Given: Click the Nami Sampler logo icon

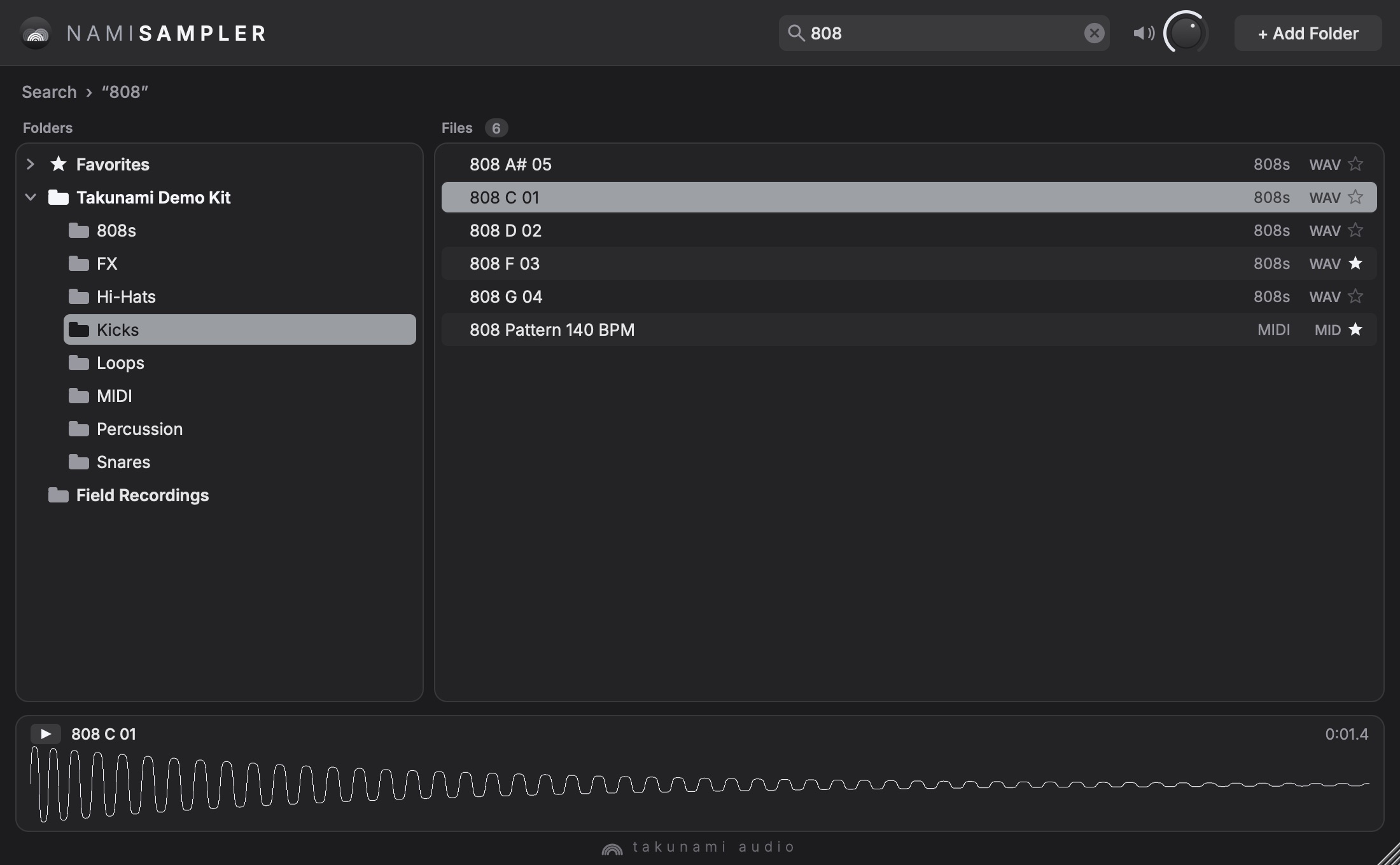Looking at the screenshot, I should pos(36,33).
